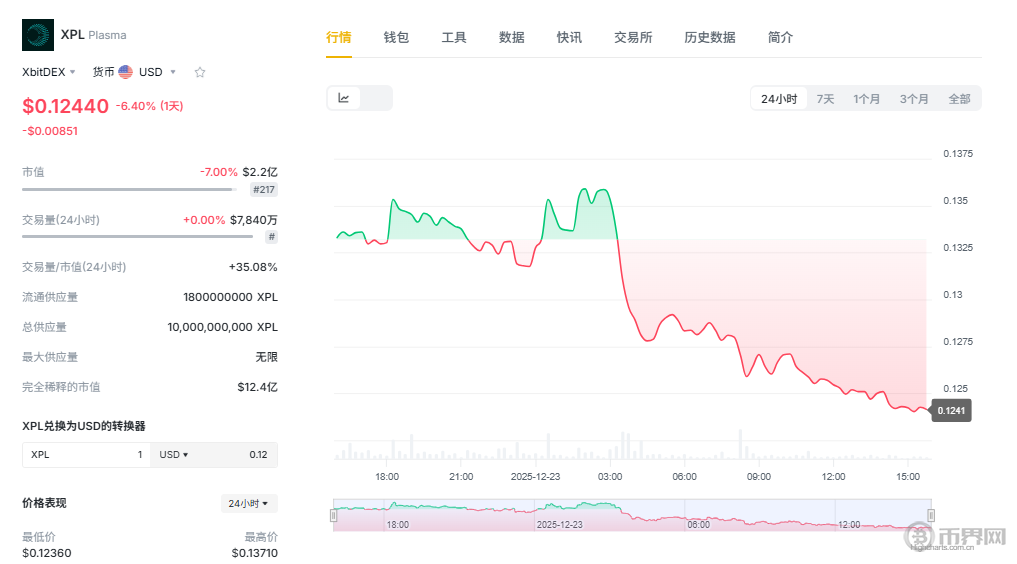Click right handle of chart range navigator
The width and height of the screenshot is (1017, 564).
(x=930, y=515)
